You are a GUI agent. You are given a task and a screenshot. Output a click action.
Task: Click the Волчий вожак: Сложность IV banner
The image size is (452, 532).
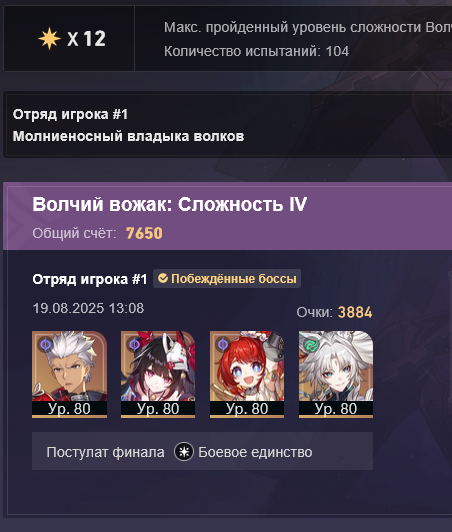pyautogui.click(x=227, y=216)
